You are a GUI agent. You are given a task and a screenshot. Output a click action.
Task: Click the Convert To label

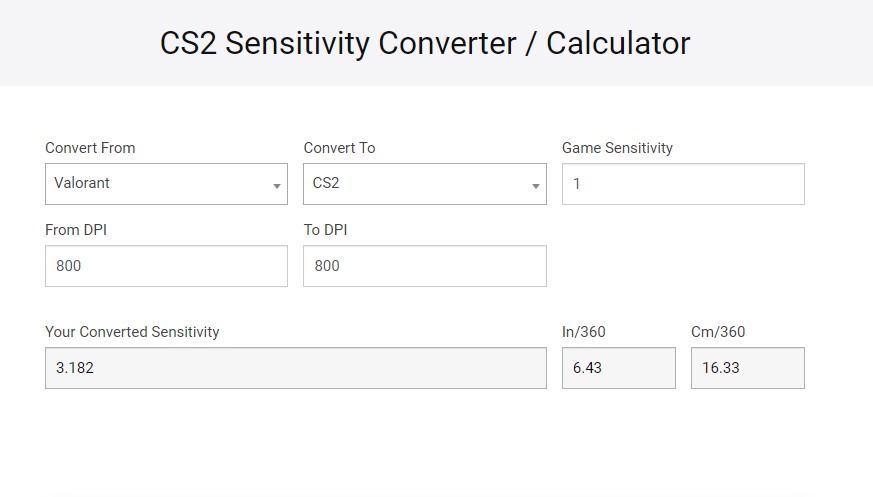click(x=339, y=148)
